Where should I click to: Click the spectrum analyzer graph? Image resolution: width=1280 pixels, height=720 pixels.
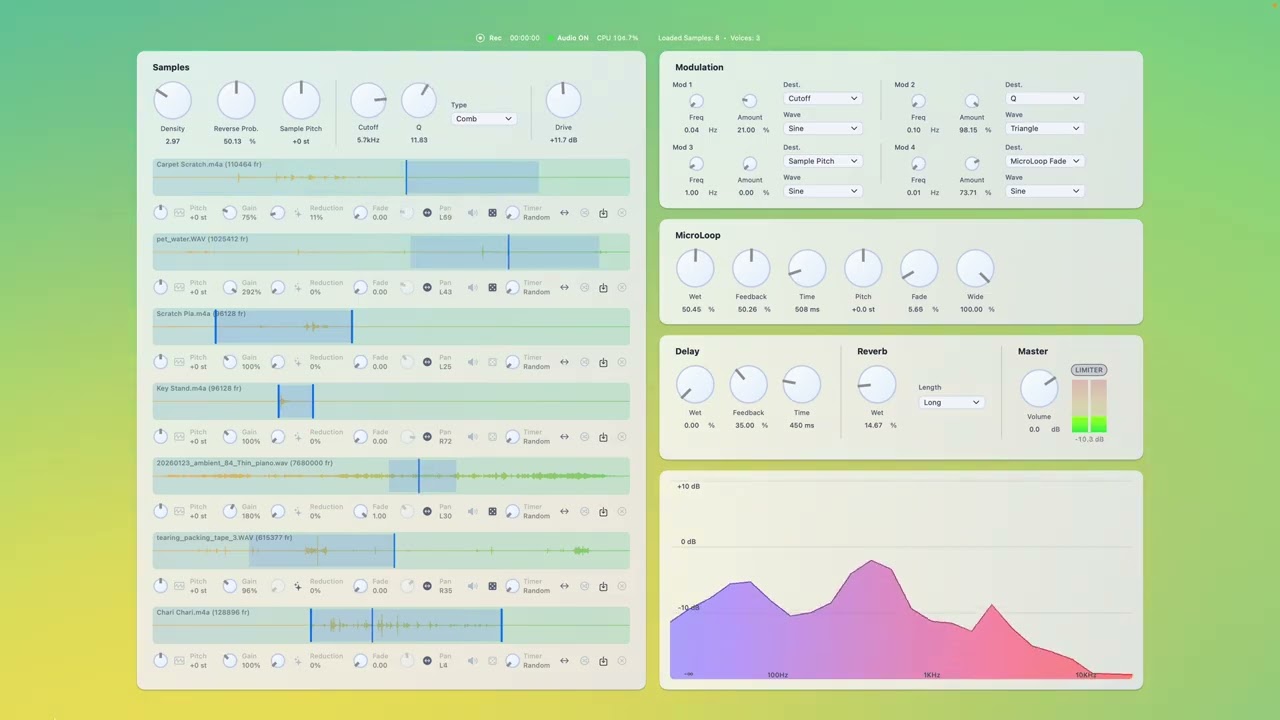pos(901,579)
